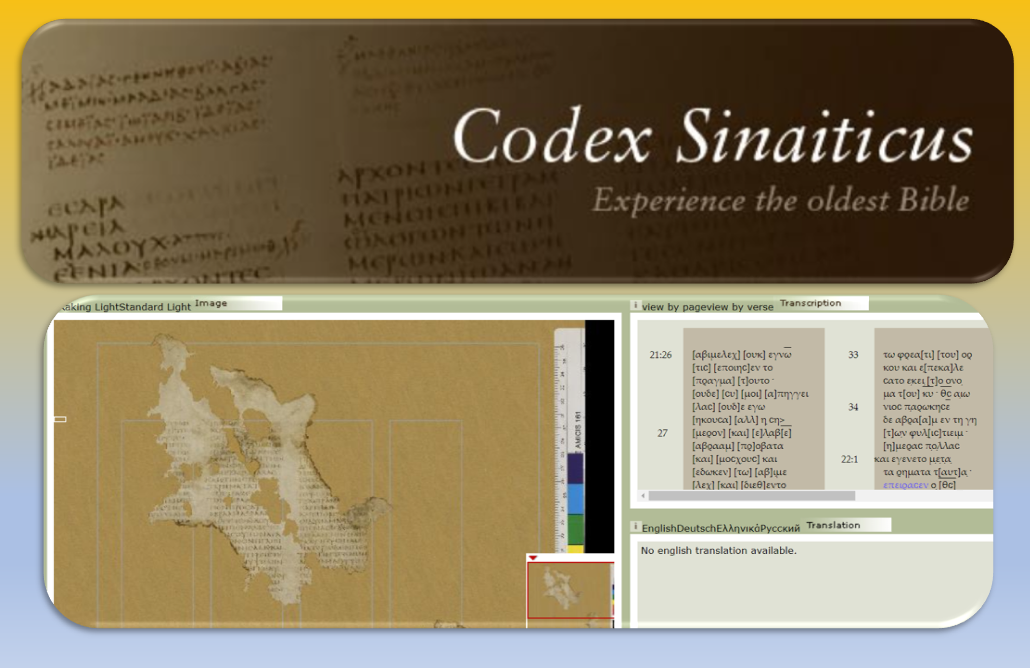Click verse number 33
The height and width of the screenshot is (668, 1030).
tap(853, 355)
